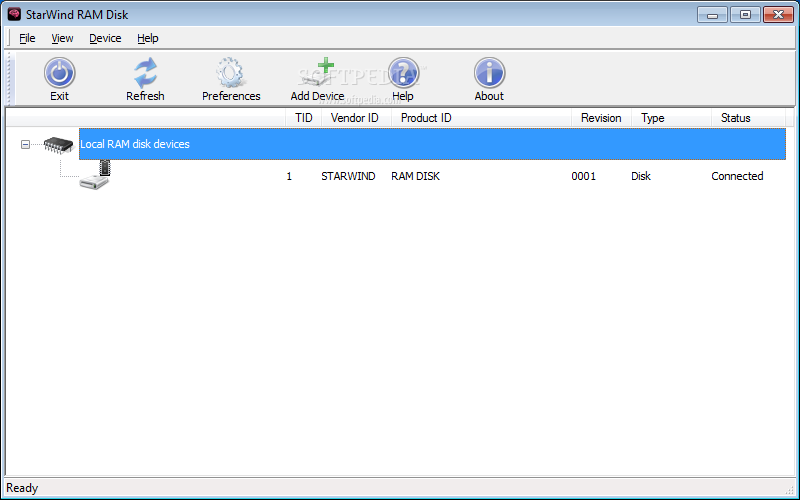Click TID value 1 in device row
Screen dimensions: 800x500
[289, 176]
